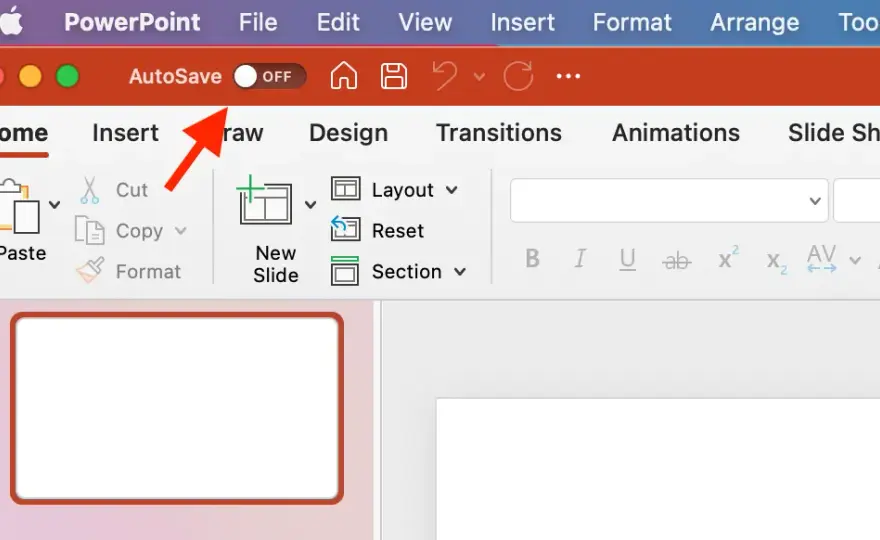Toggle Subscript formatting
The width and height of the screenshot is (880, 540).
[x=777, y=262]
